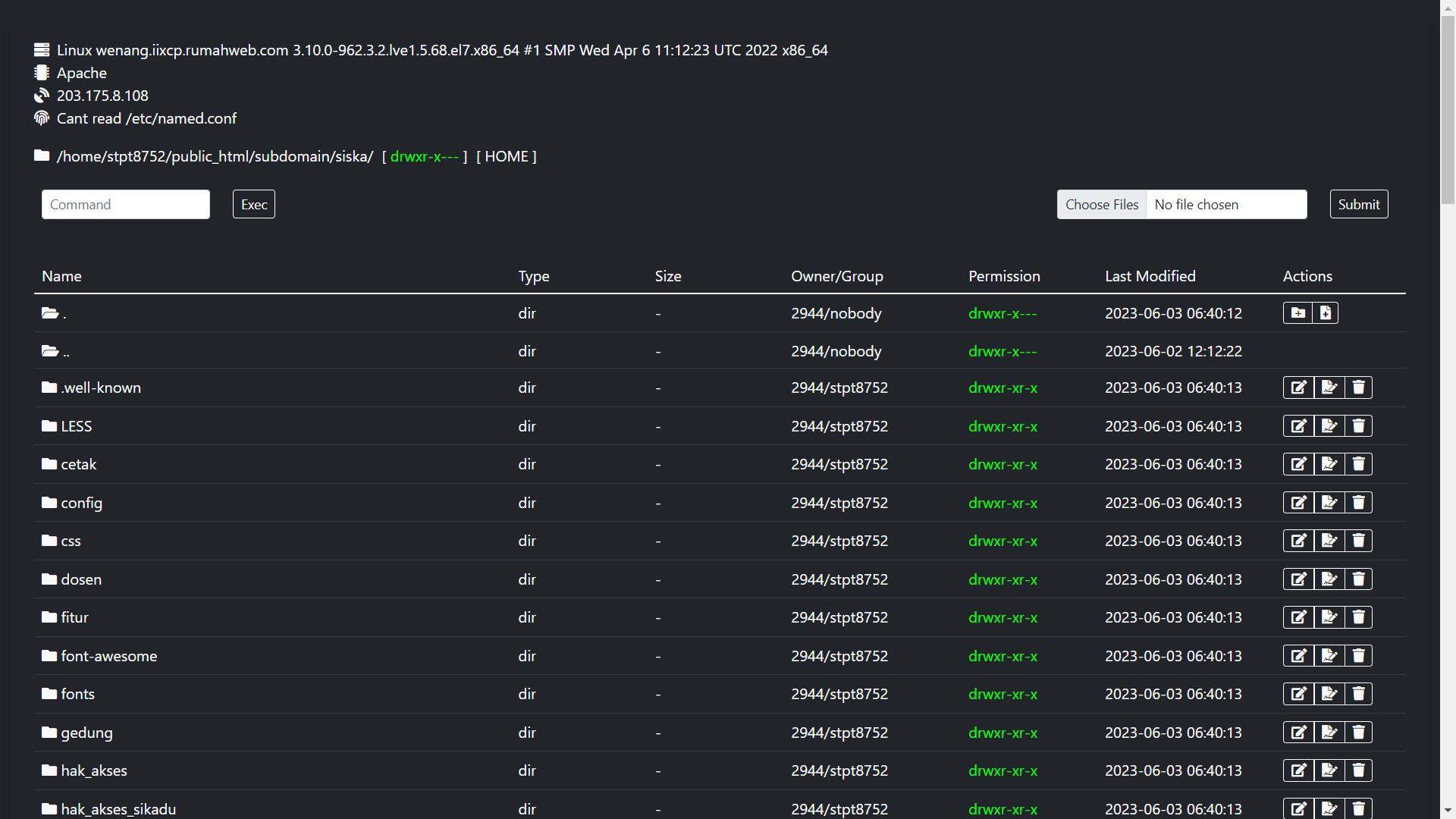1456x819 pixels.
Task: Click 'stpt8752' segment in the path
Action: point(135,157)
